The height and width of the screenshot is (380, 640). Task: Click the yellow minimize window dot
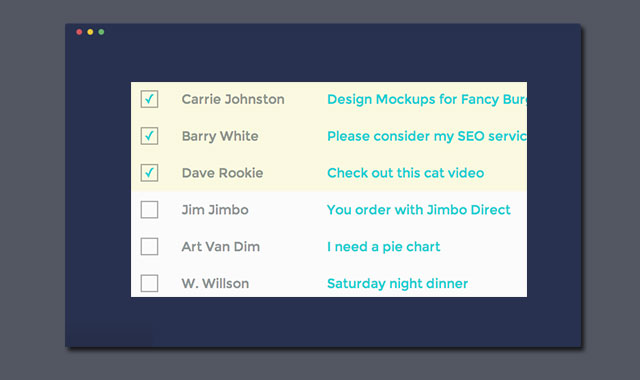pos(90,32)
